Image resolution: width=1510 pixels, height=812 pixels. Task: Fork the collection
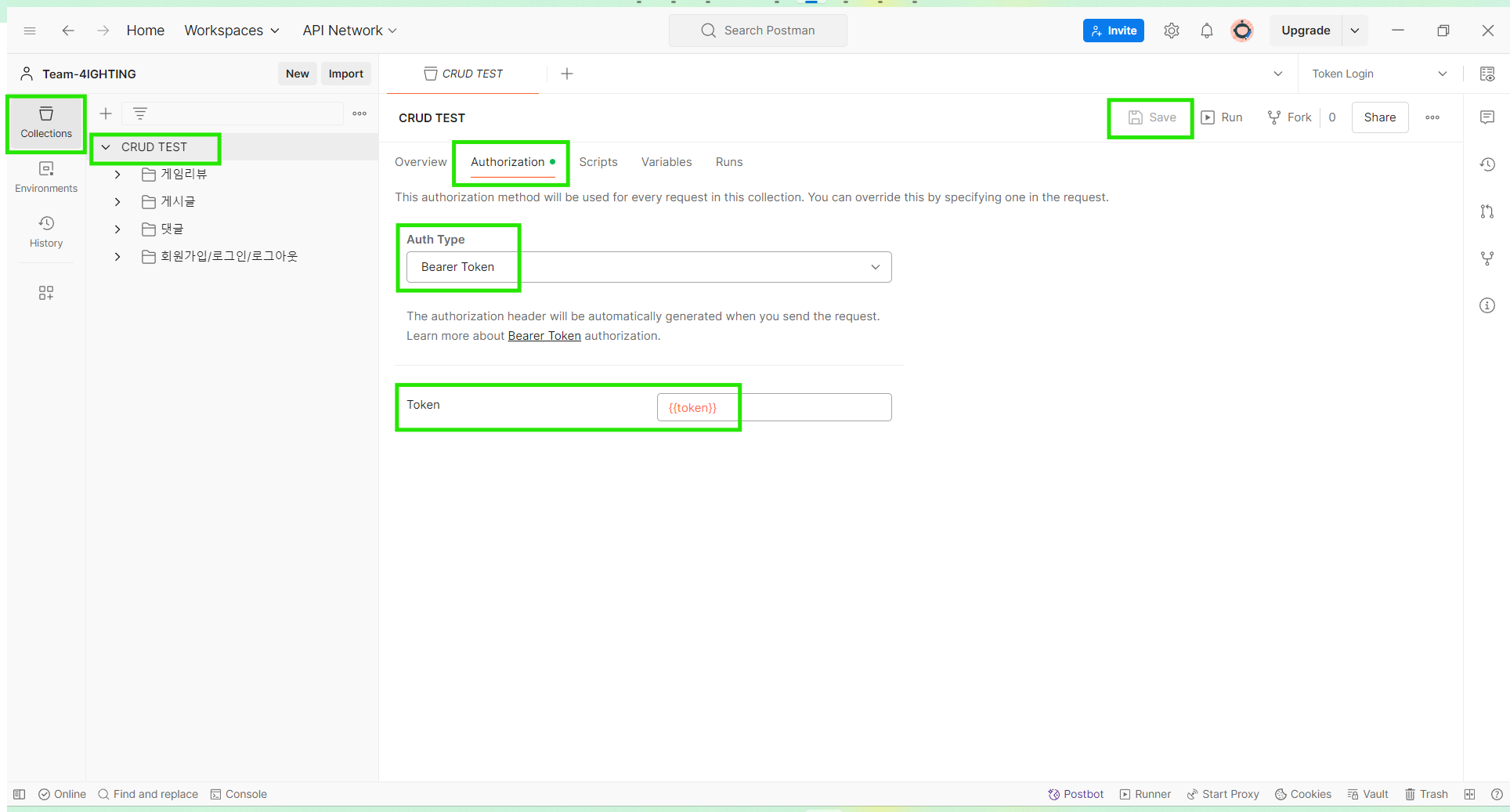click(x=1289, y=117)
